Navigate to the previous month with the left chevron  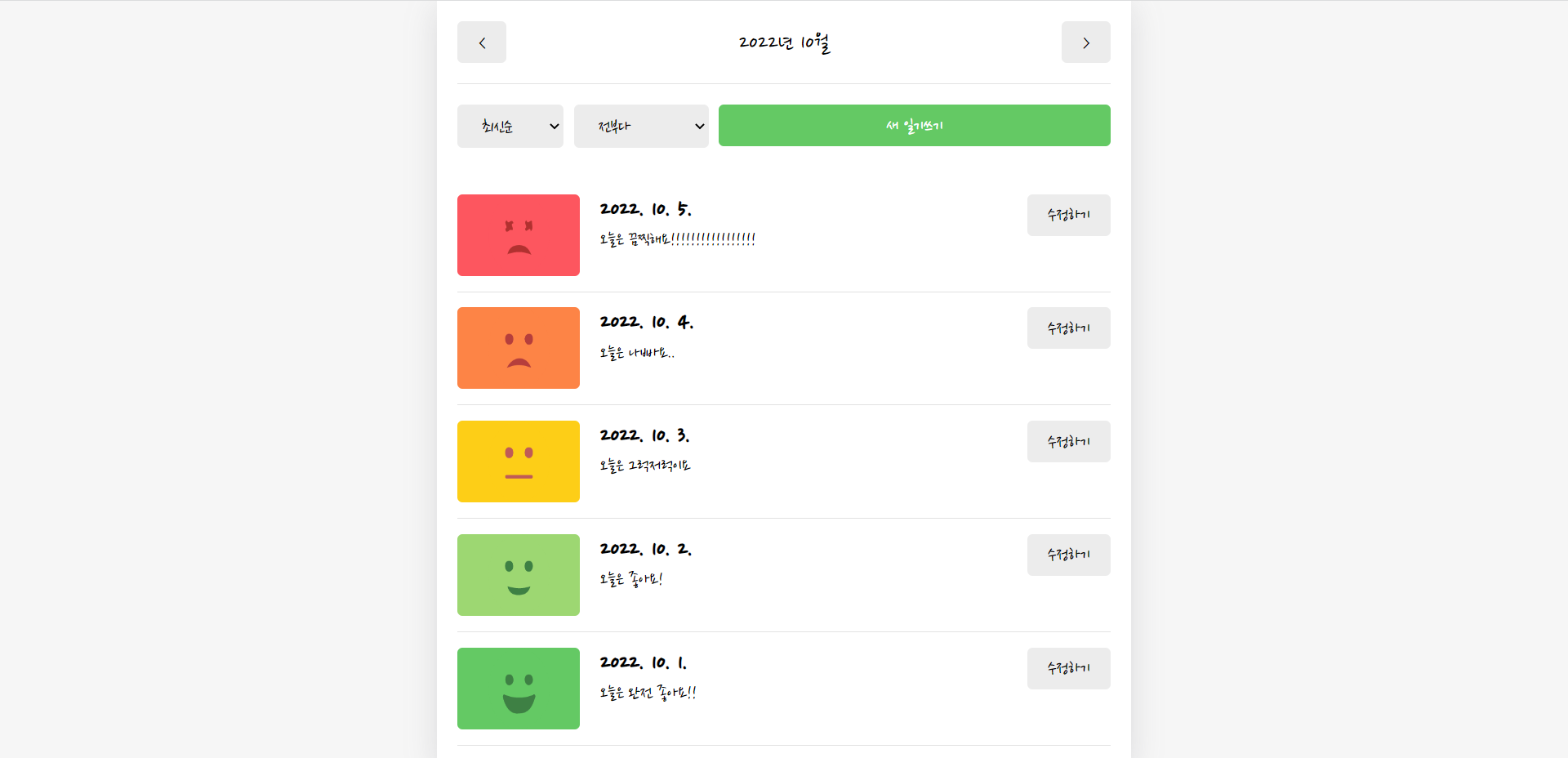tap(481, 42)
